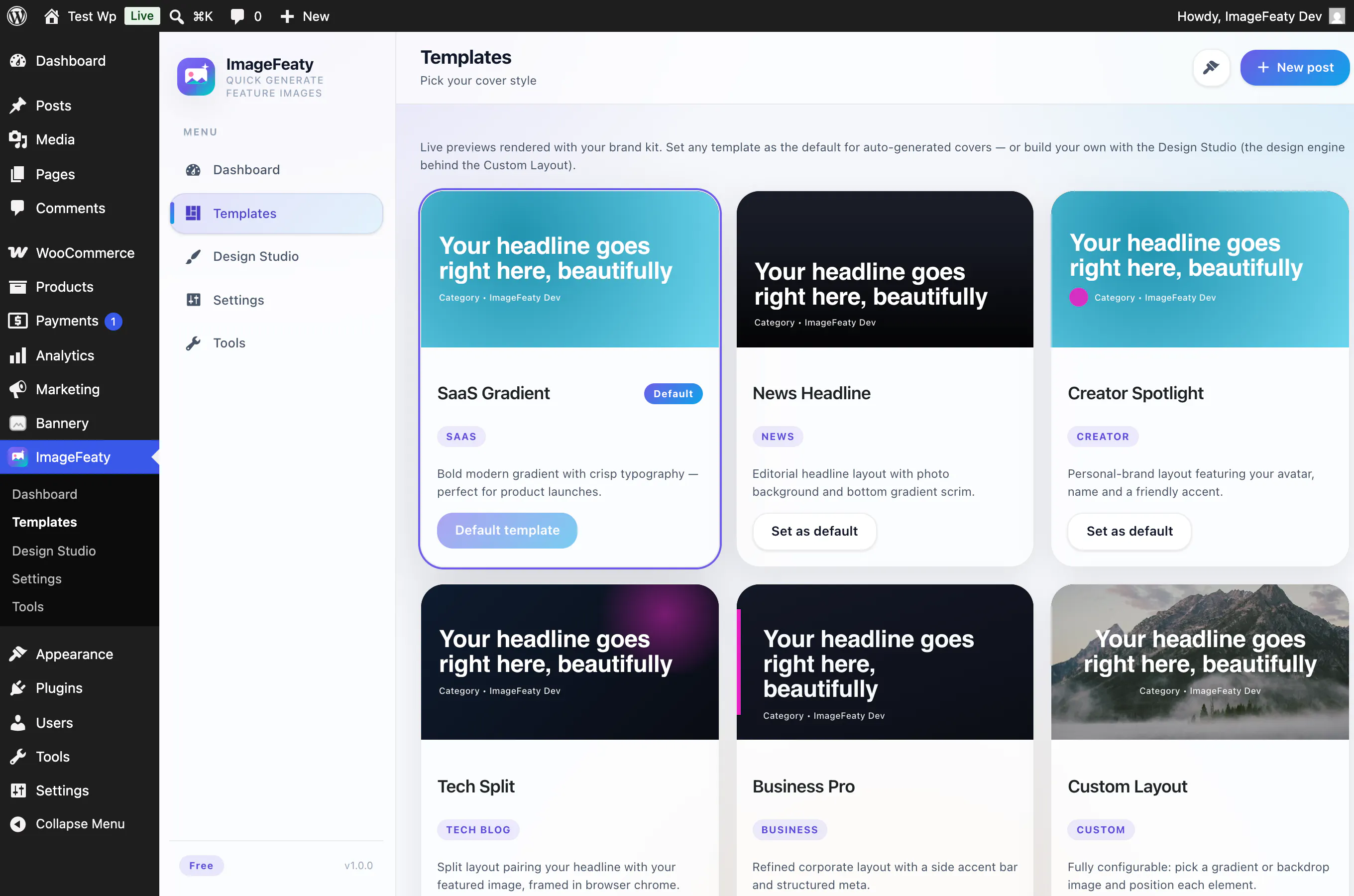Screen dimensions: 1354x896
Task: Click the Tech Split card title
Action: click(x=476, y=787)
